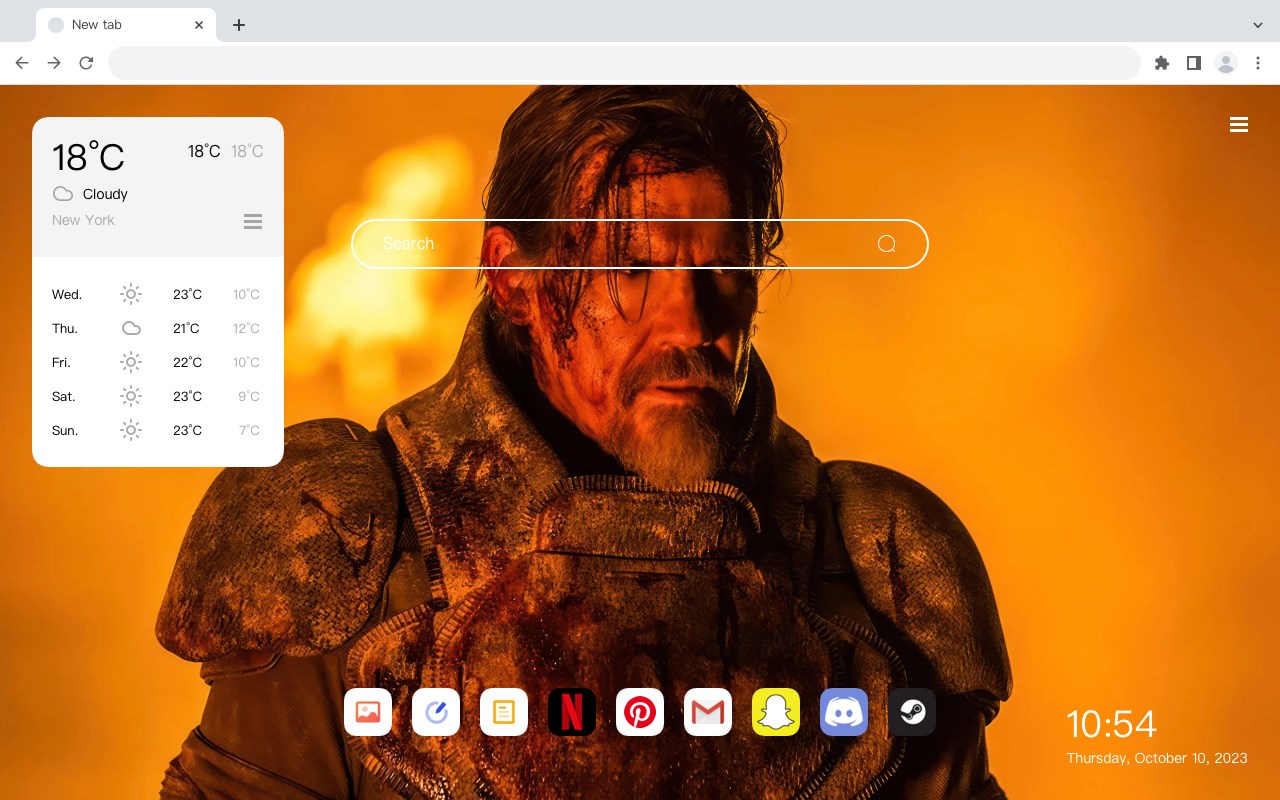Click the sunny icon for Saturday
Viewport: 1280px width, 800px height.
(131, 396)
